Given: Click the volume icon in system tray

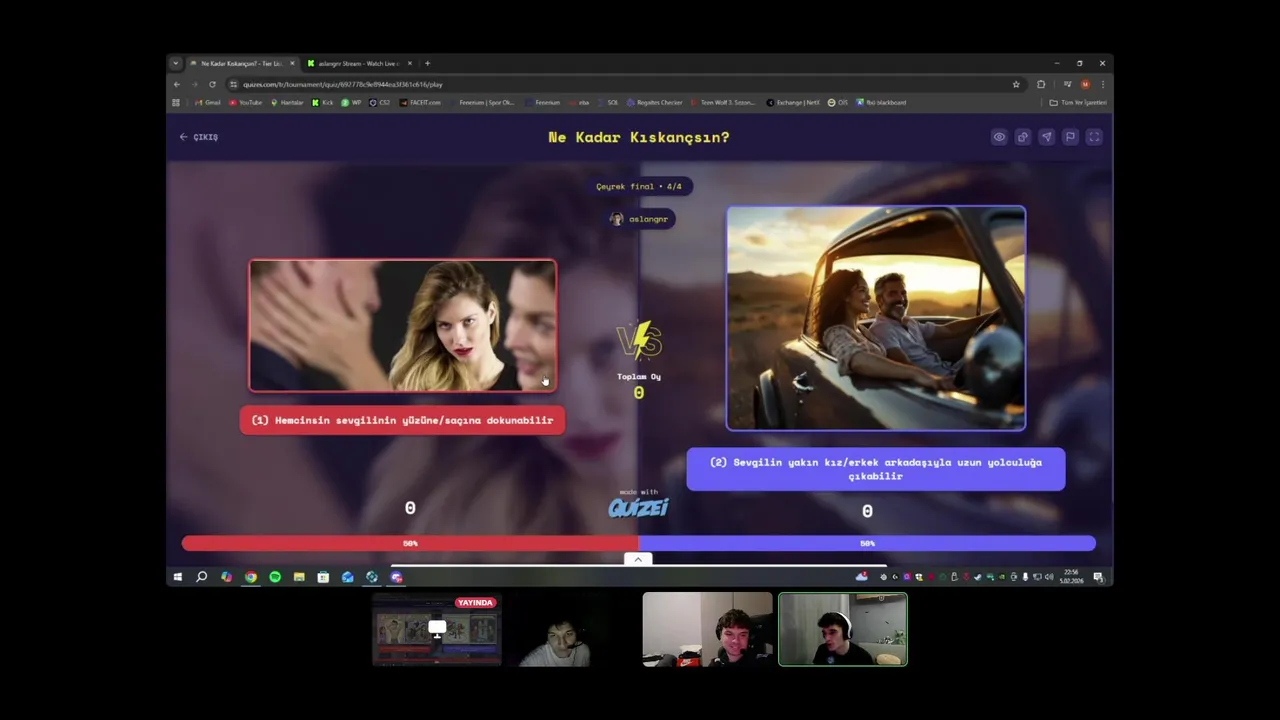Looking at the screenshot, I should pyautogui.click(x=1047, y=577).
